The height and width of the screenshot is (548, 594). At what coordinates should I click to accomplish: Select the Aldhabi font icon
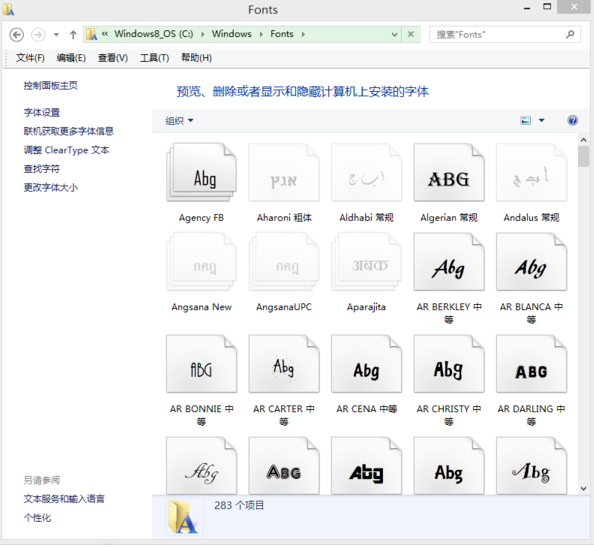[x=366, y=173]
